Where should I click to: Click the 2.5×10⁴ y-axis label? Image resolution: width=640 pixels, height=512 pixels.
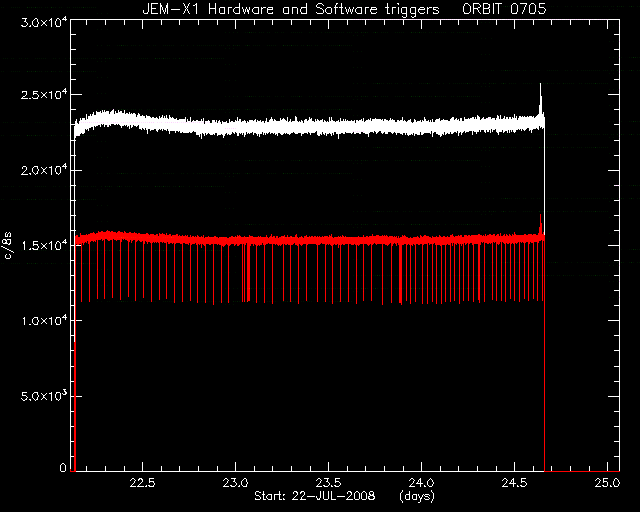pos(44,95)
